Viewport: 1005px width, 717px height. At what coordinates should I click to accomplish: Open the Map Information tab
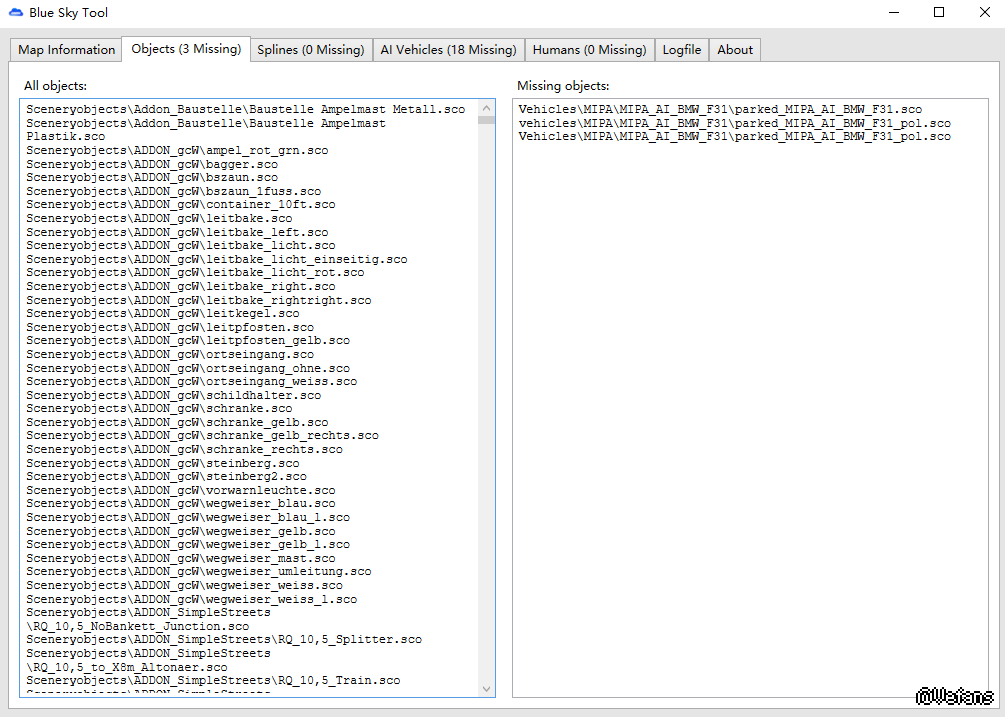tap(66, 50)
